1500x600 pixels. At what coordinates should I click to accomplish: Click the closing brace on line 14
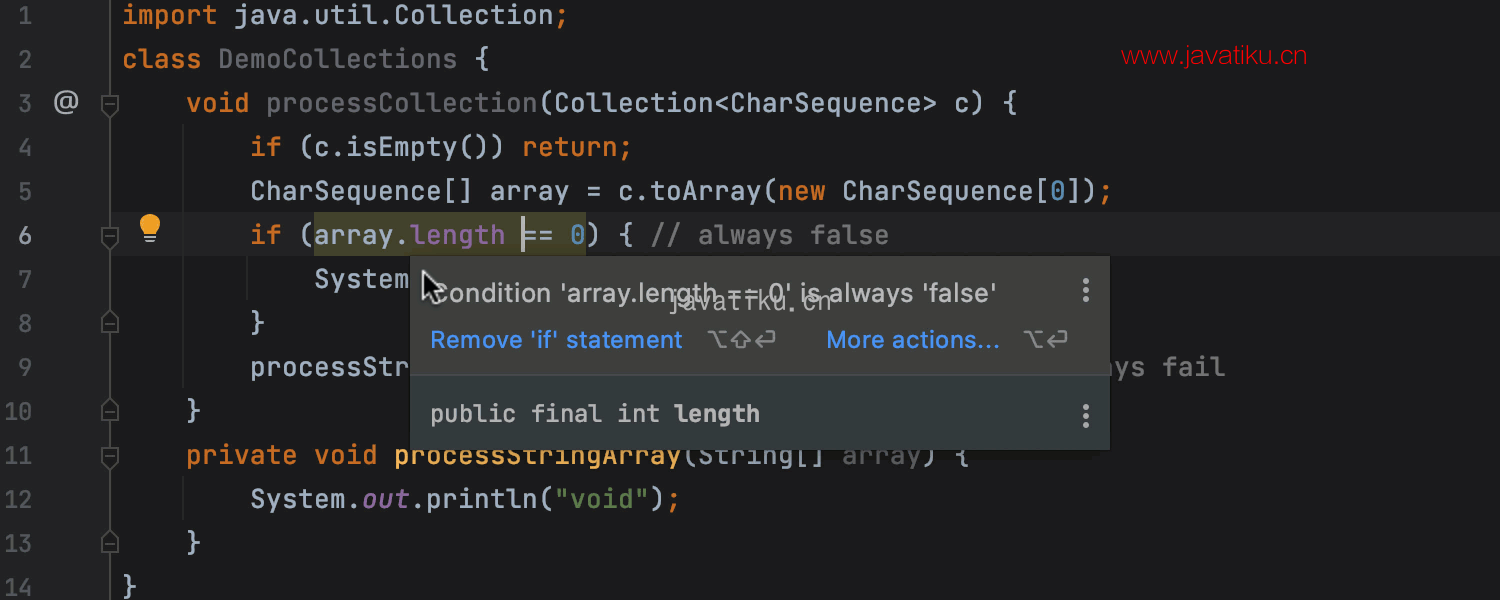129,586
